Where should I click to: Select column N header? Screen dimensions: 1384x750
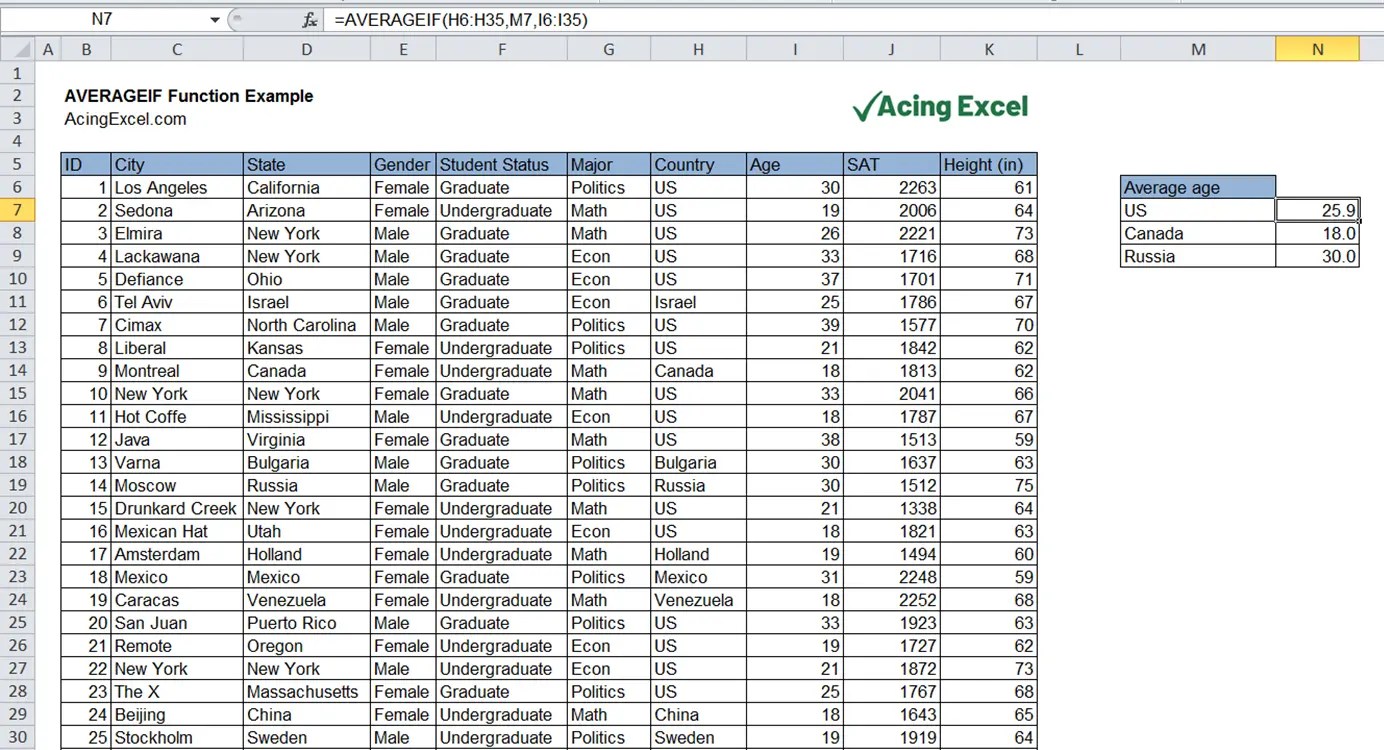coord(1318,47)
